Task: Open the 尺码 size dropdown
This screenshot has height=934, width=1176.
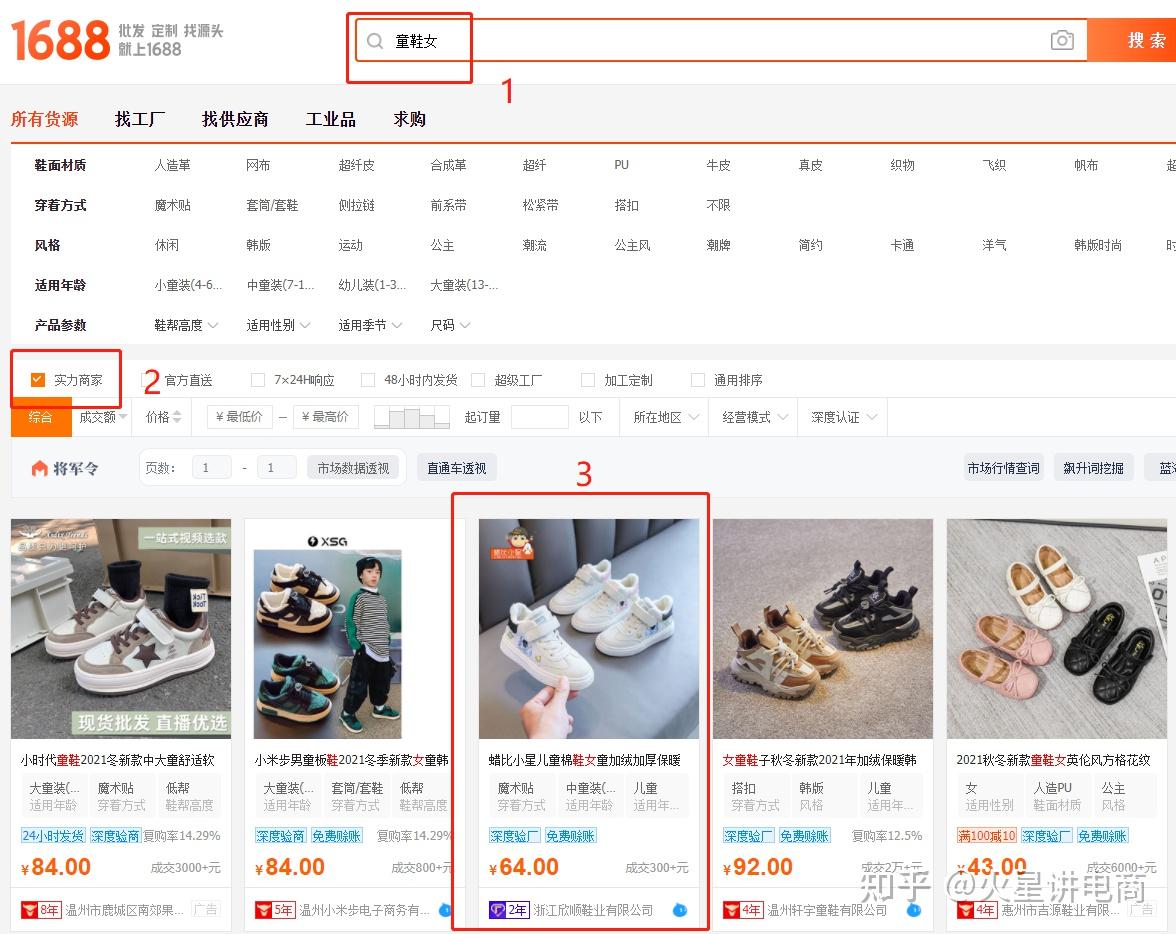Action: tap(451, 325)
